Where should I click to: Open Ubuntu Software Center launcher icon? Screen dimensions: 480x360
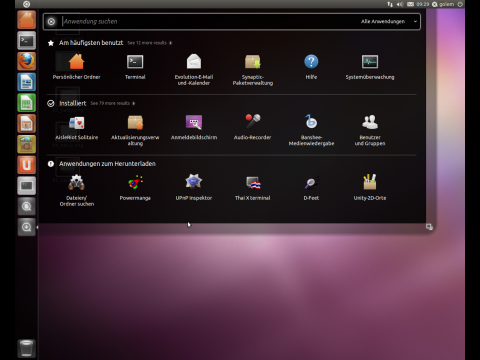click(x=27, y=144)
